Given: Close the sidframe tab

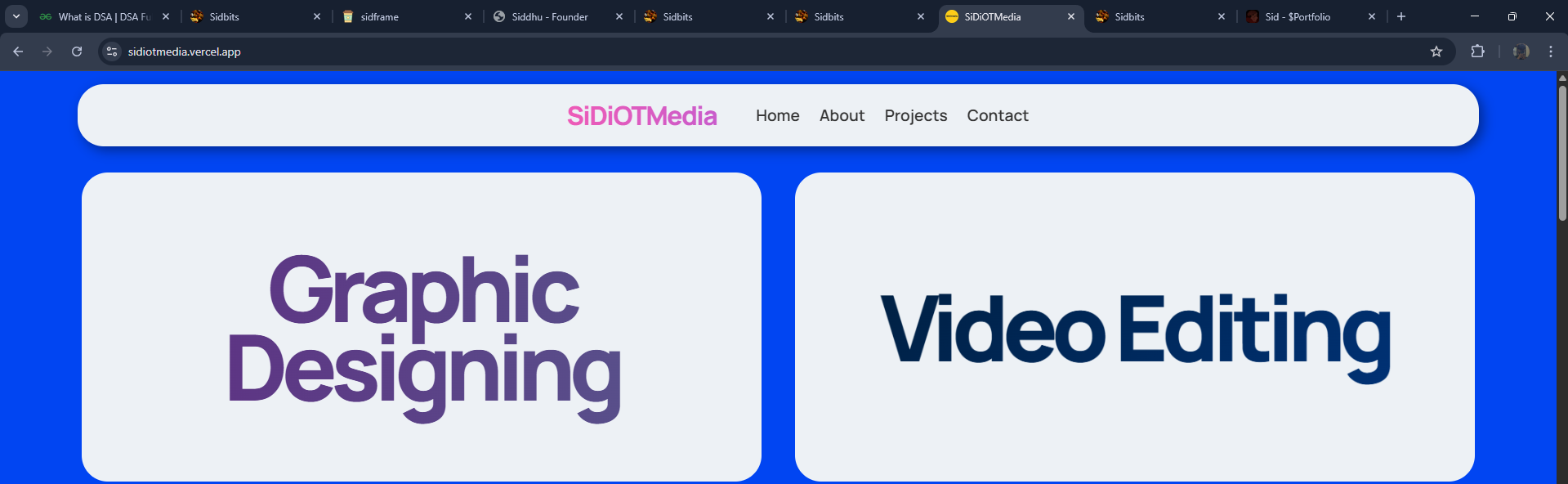Looking at the screenshot, I should pyautogui.click(x=468, y=16).
